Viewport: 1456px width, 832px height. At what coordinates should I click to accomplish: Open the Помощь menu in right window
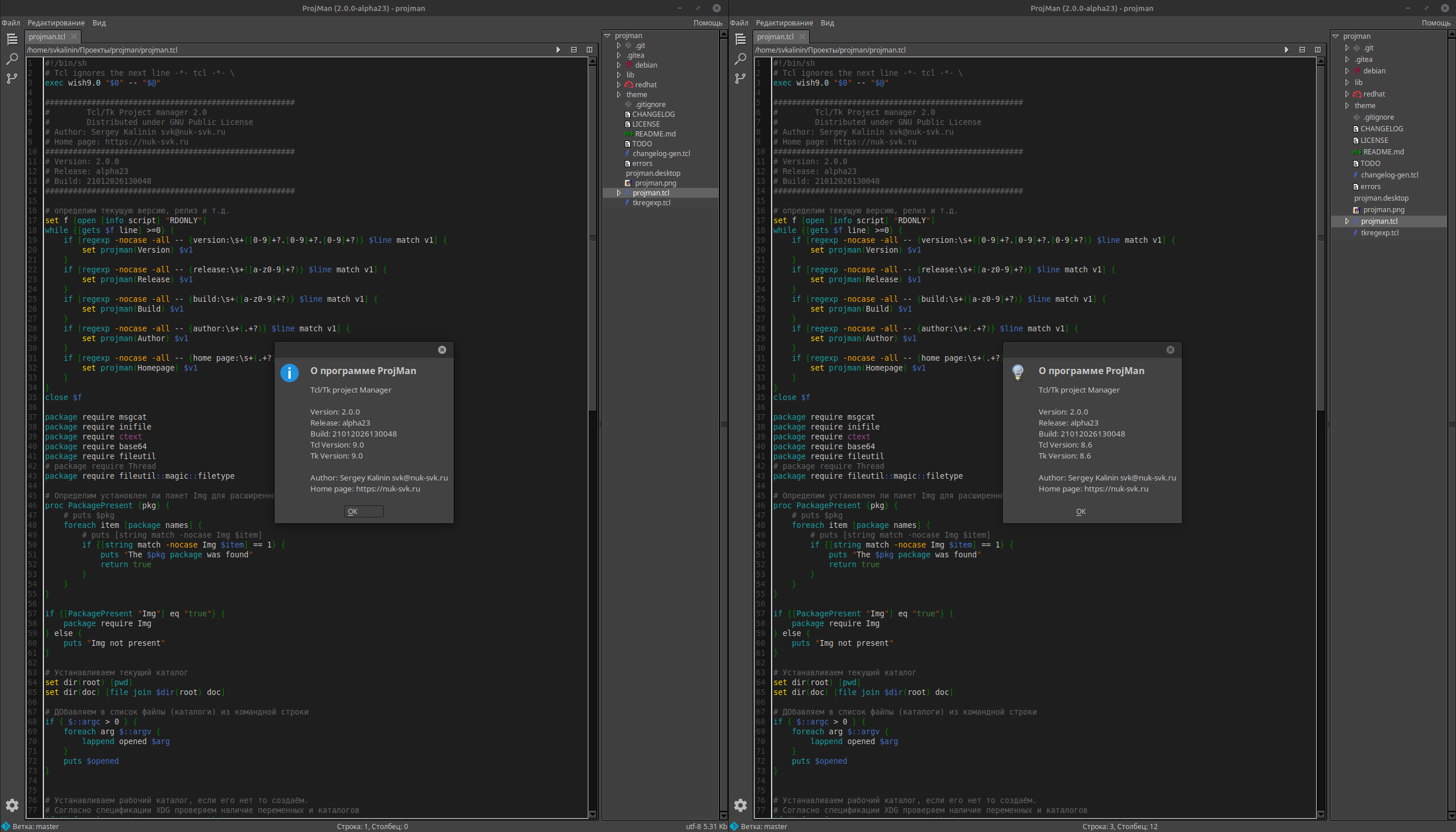(x=1435, y=23)
